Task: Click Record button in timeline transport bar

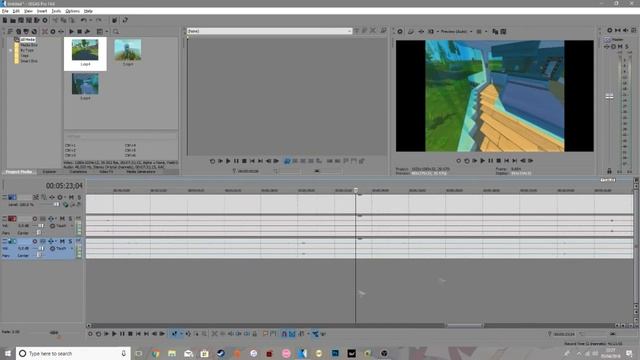Action: click(90, 334)
